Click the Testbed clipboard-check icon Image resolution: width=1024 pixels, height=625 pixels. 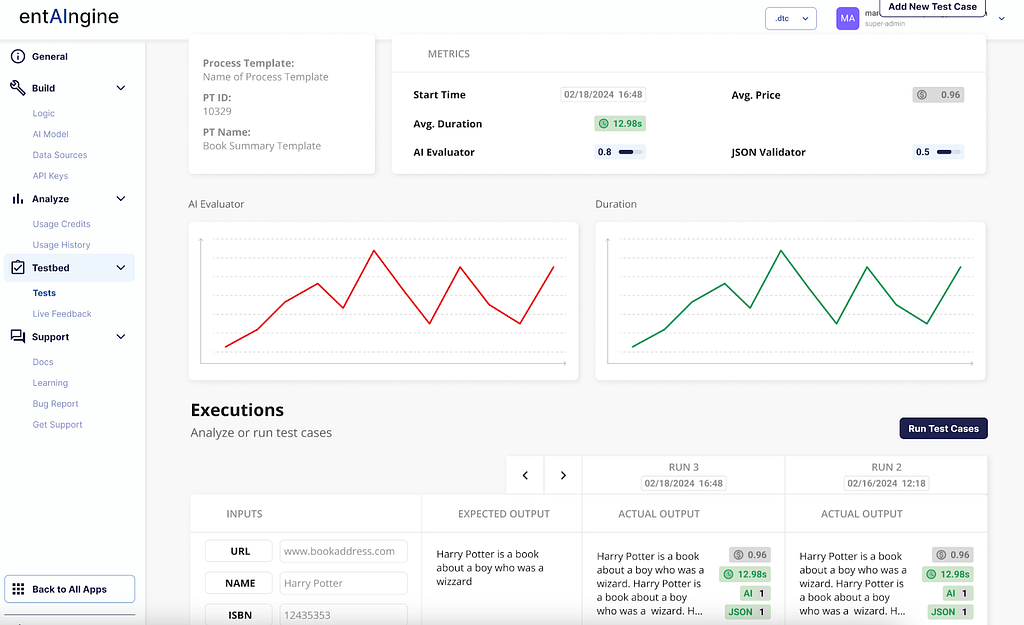coord(18,268)
